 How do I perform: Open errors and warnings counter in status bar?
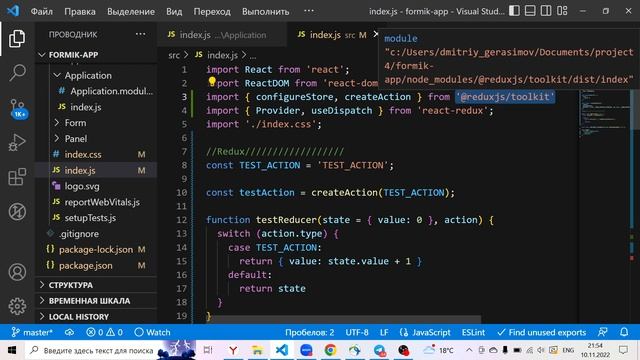tap(104, 332)
